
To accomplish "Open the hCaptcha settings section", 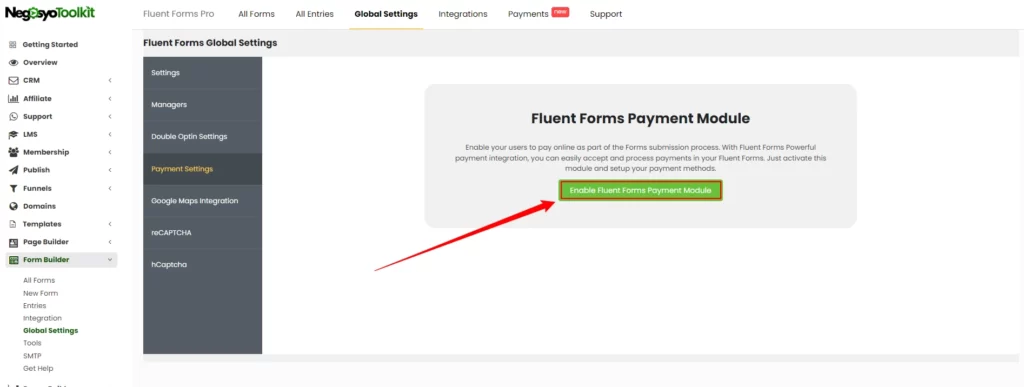I will 202,265.
